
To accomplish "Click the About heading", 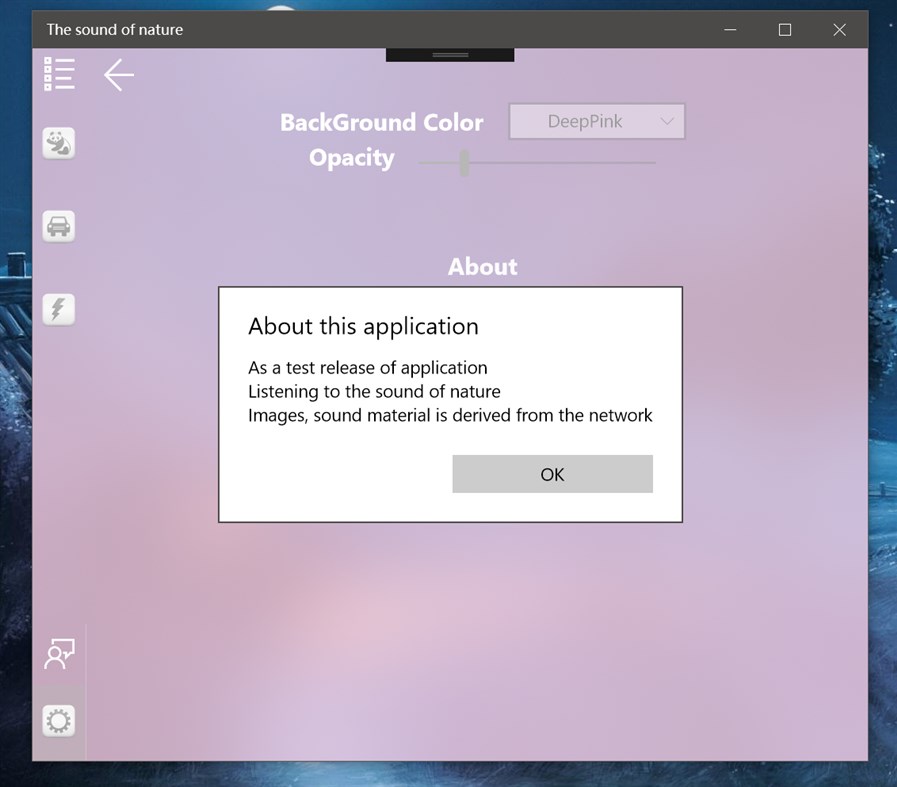I will [482, 267].
